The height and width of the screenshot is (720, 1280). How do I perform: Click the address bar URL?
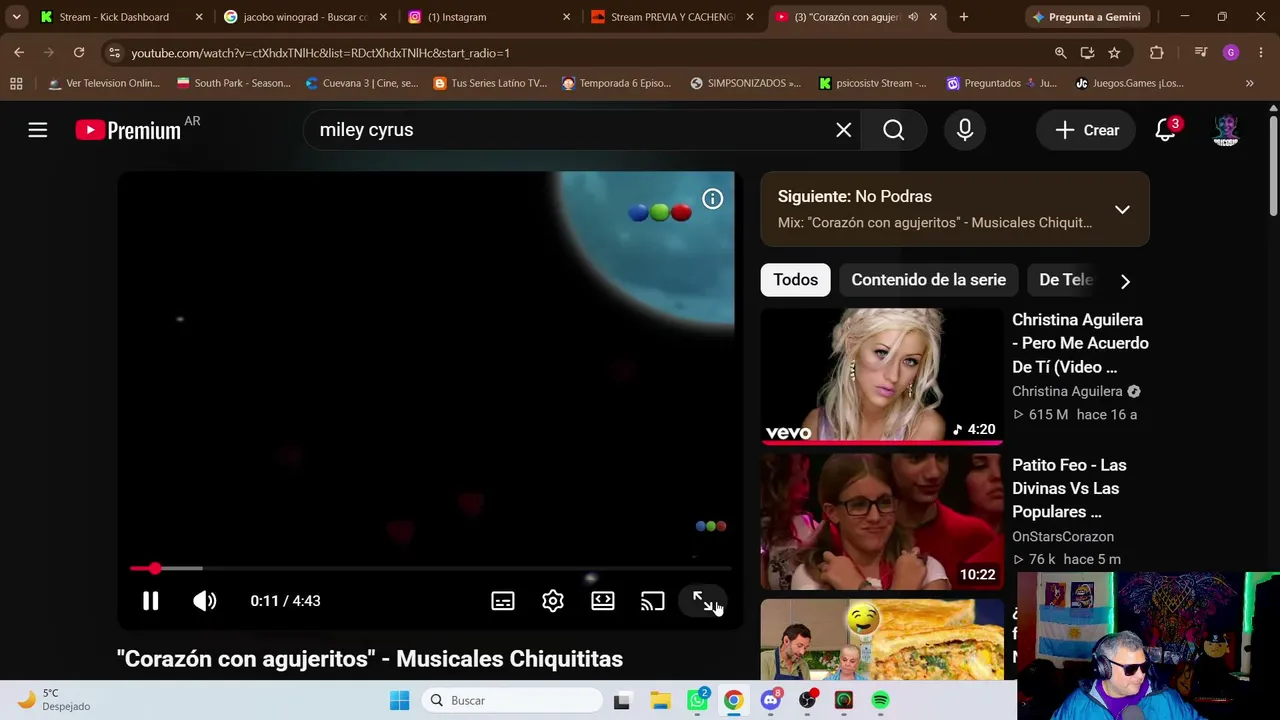(320, 53)
